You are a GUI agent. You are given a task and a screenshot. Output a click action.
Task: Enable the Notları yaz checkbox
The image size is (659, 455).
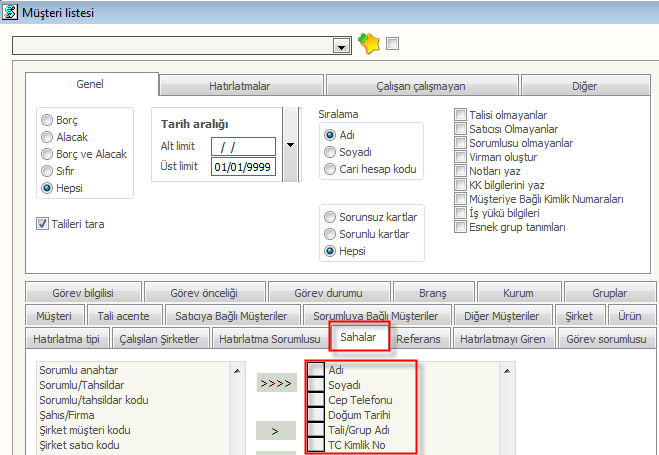coord(461,172)
